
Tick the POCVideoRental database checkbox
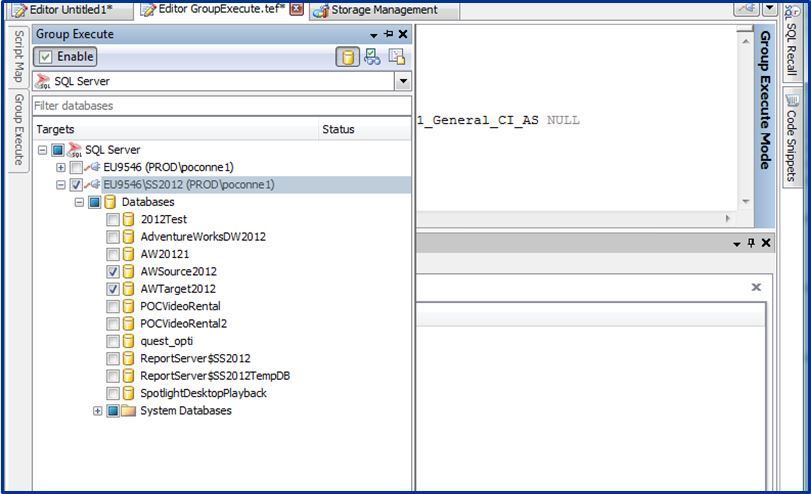(x=113, y=306)
